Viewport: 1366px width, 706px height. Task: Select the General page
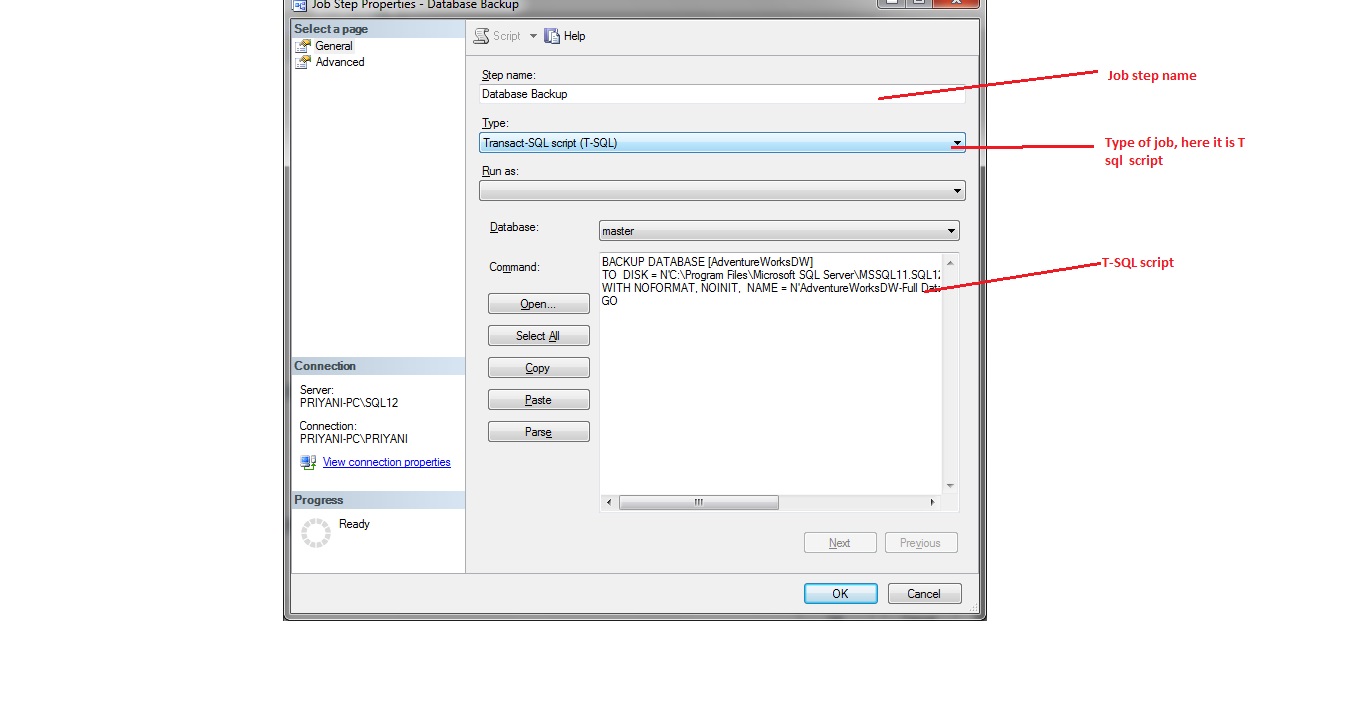click(x=333, y=45)
